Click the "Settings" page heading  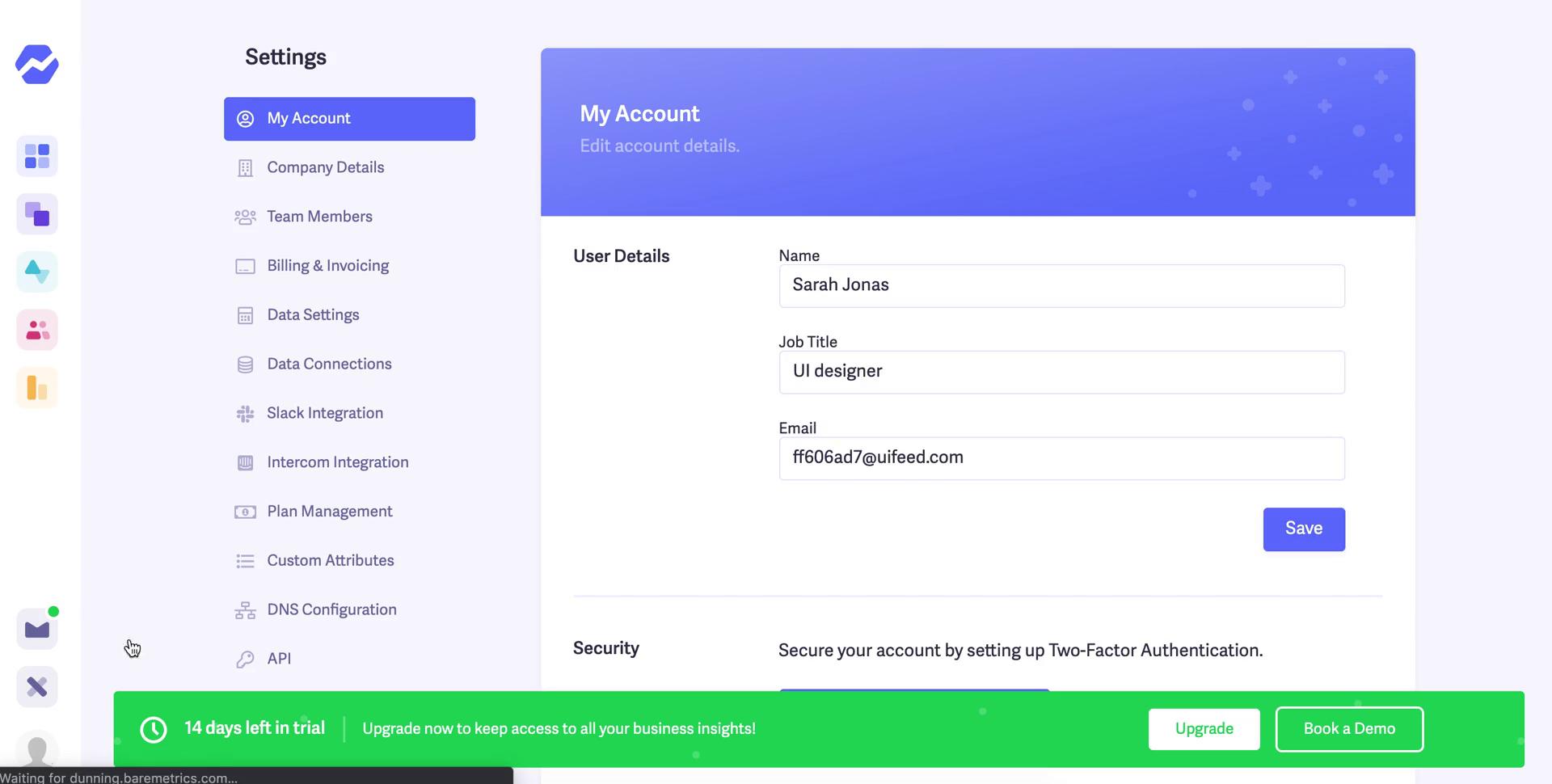coord(285,57)
